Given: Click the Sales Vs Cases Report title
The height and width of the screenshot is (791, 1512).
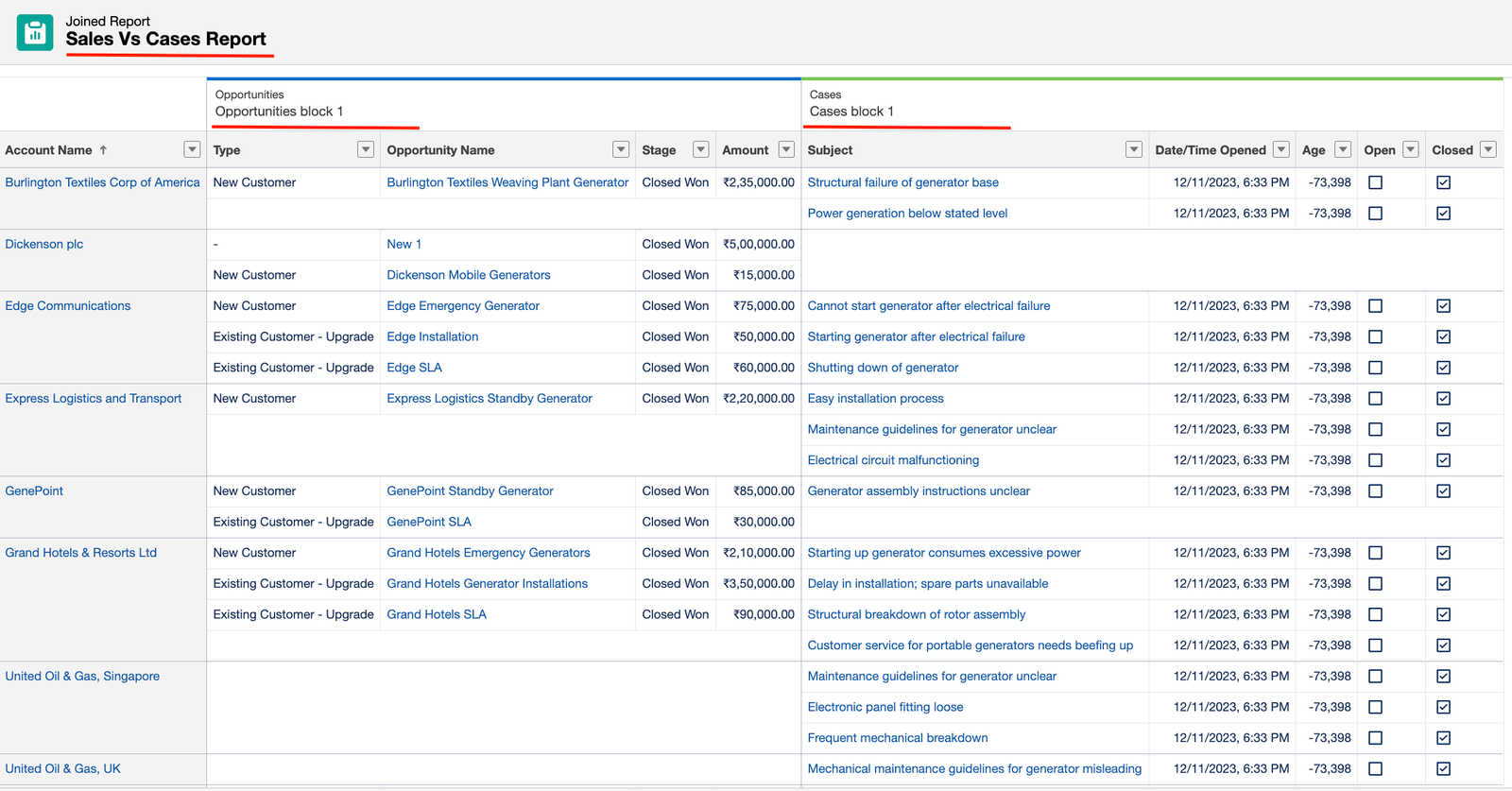Looking at the screenshot, I should pyautogui.click(x=165, y=39).
